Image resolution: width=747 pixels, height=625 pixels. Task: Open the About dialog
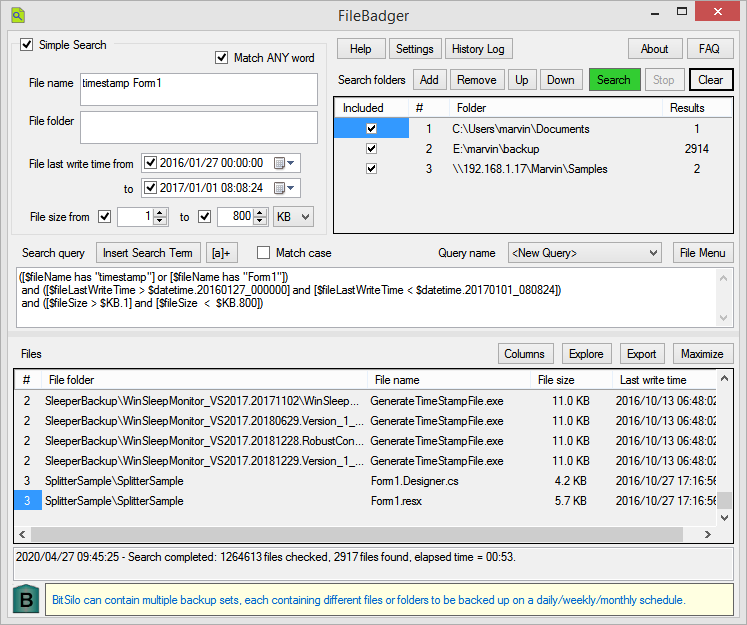point(655,49)
